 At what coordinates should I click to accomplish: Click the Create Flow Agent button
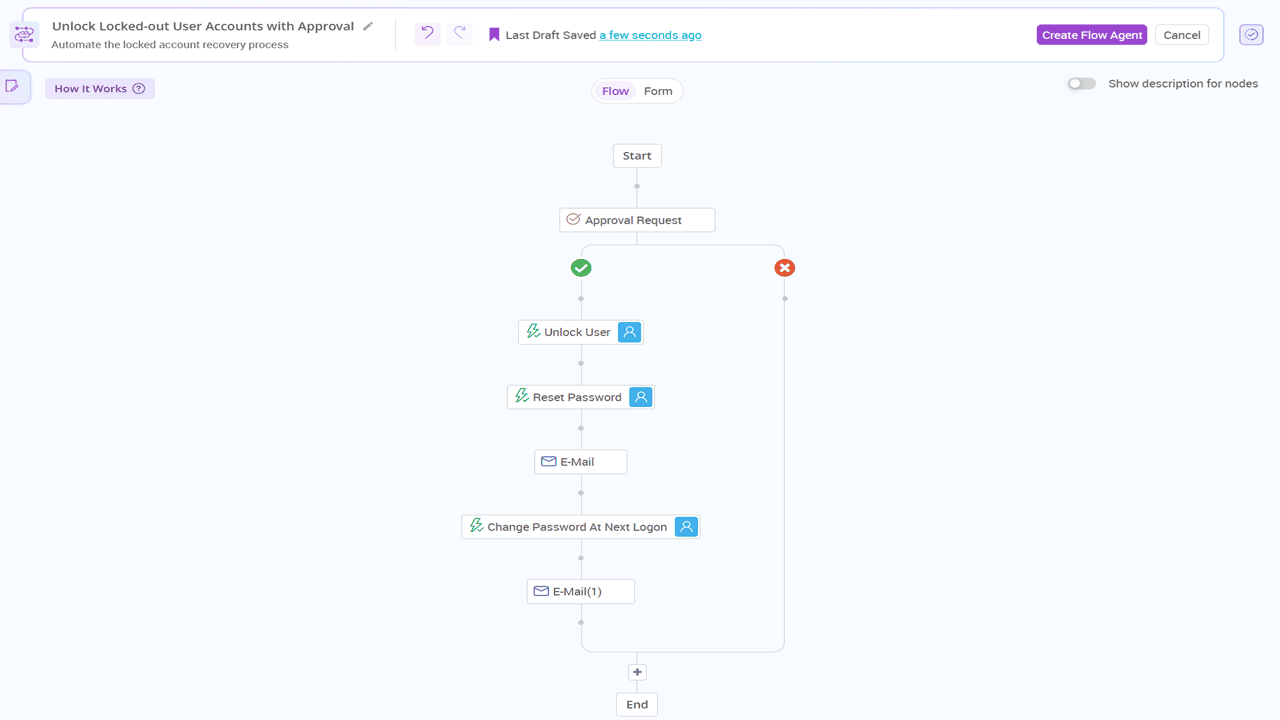[1091, 34]
